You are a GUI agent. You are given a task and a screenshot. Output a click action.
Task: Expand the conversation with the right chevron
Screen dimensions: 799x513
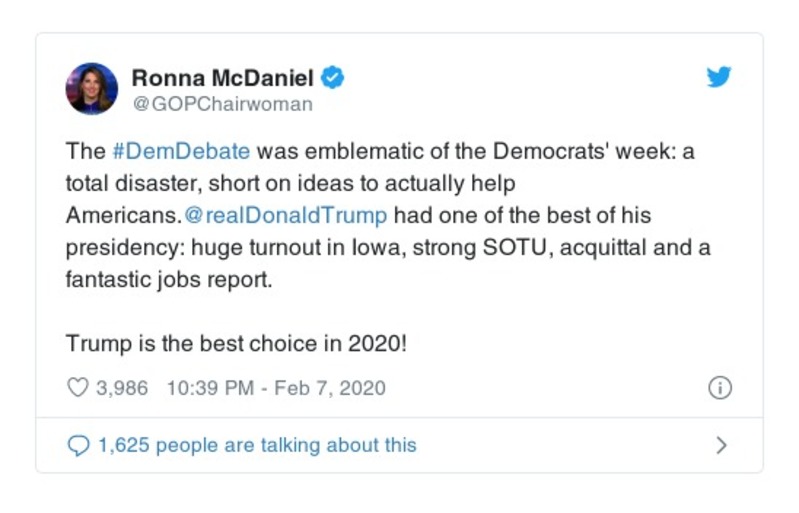pyautogui.click(x=721, y=446)
